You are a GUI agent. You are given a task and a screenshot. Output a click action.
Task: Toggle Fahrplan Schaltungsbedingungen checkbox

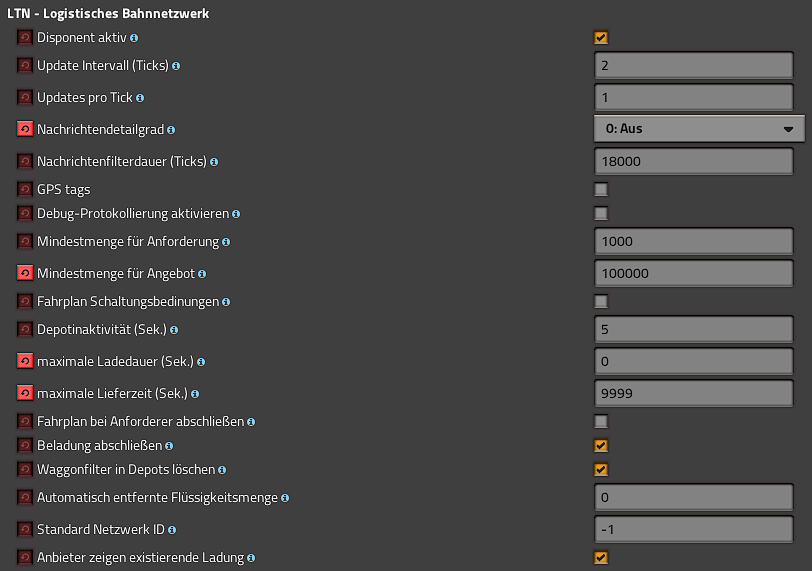(x=601, y=301)
